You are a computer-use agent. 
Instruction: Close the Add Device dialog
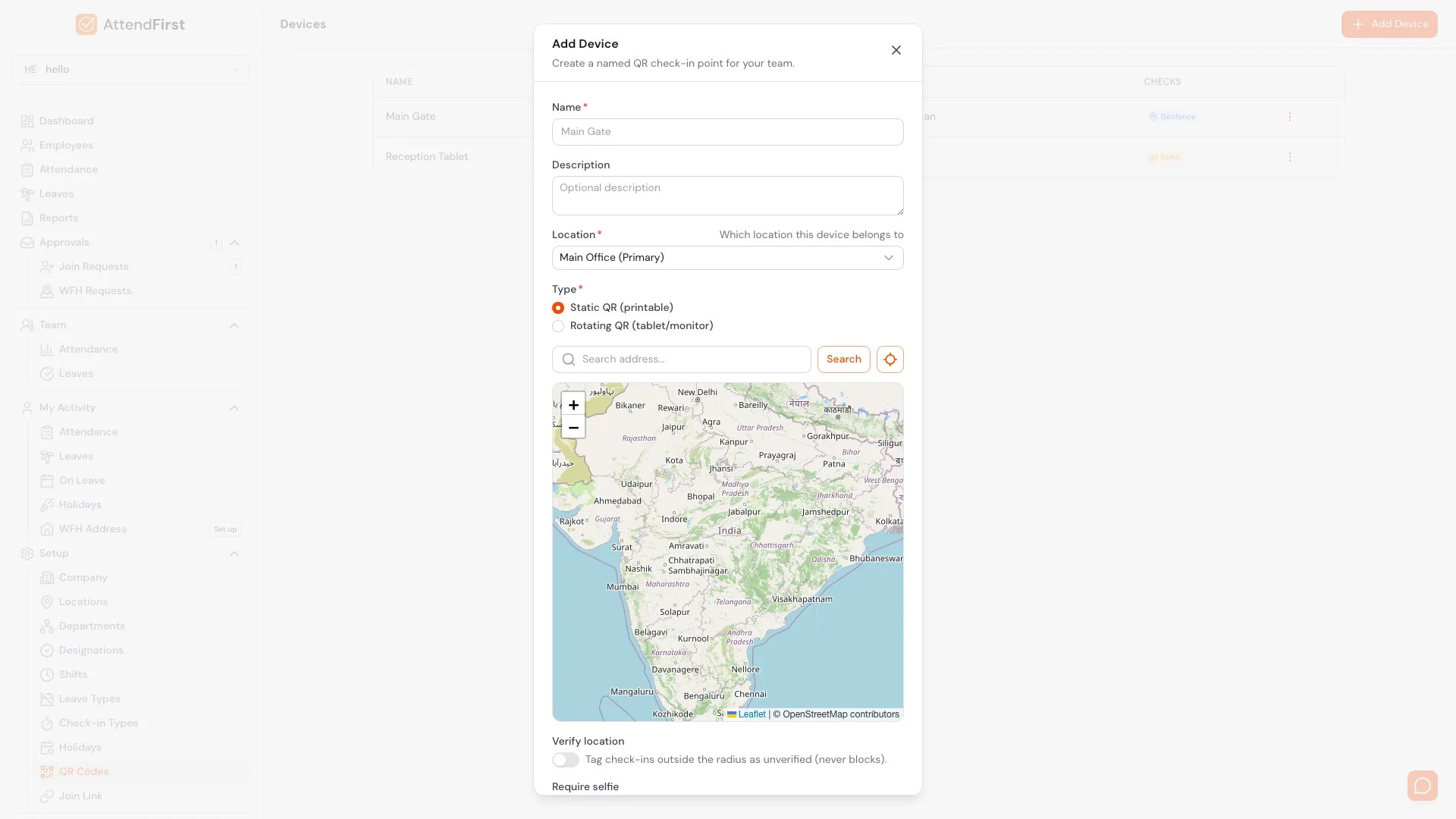tap(896, 50)
